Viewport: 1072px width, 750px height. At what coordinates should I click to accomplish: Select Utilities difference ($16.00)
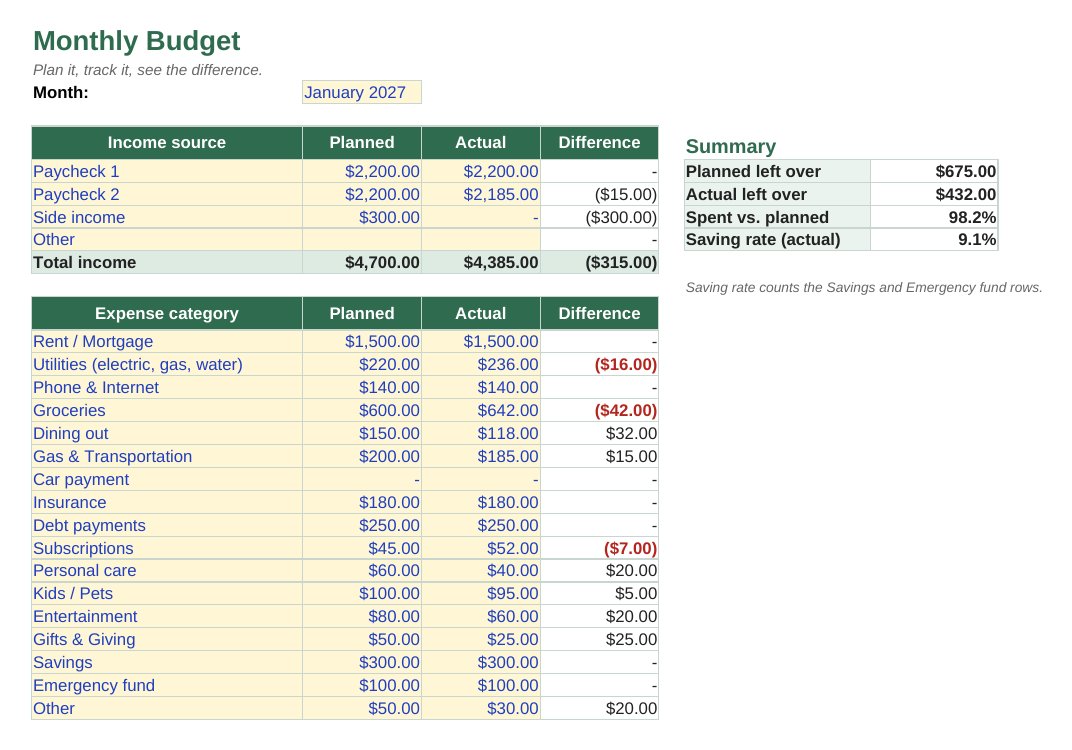click(x=599, y=364)
